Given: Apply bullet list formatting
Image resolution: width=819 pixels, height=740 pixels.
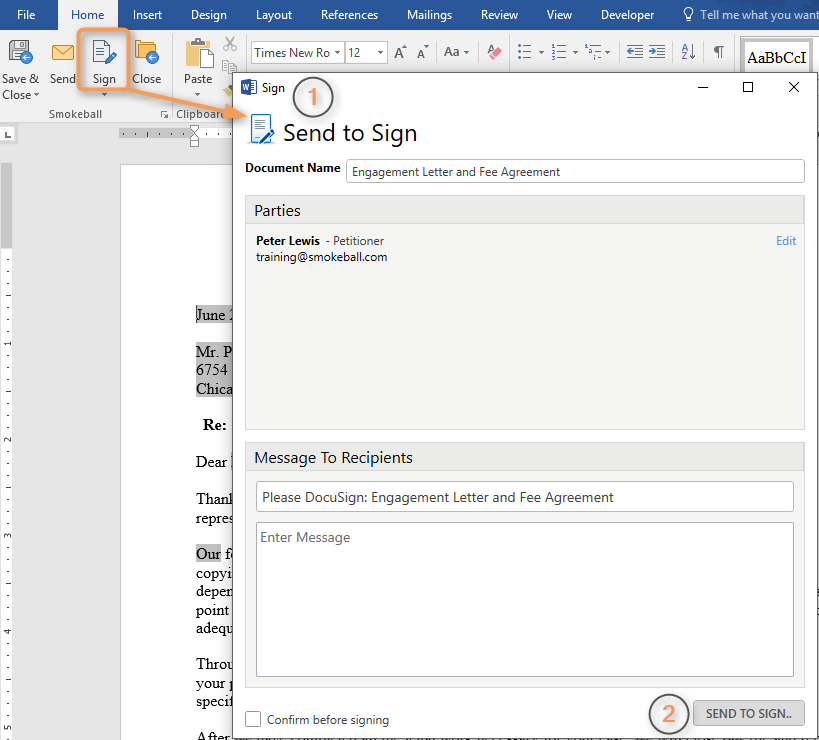Looking at the screenshot, I should point(524,52).
